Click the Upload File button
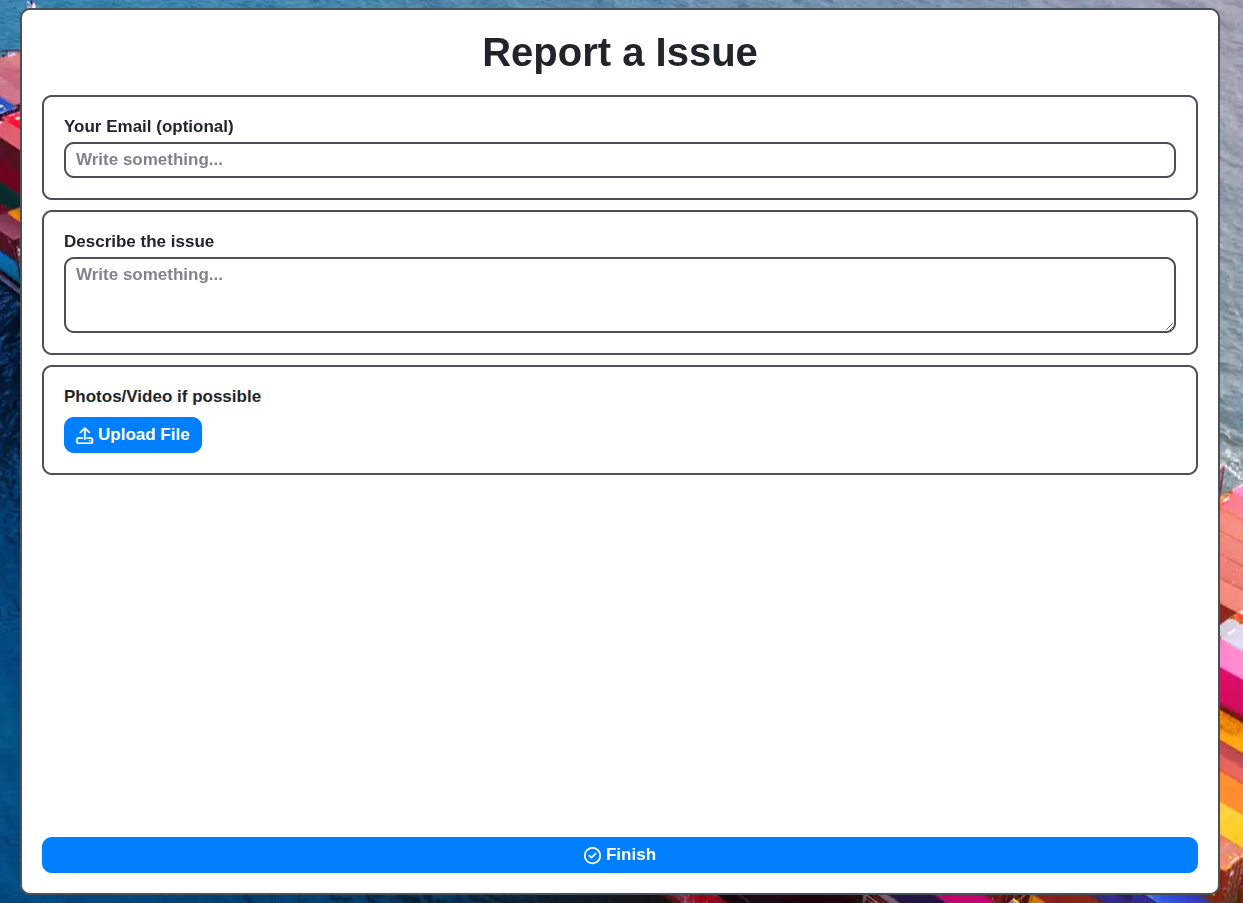This screenshot has width=1243, height=903. [x=132, y=434]
